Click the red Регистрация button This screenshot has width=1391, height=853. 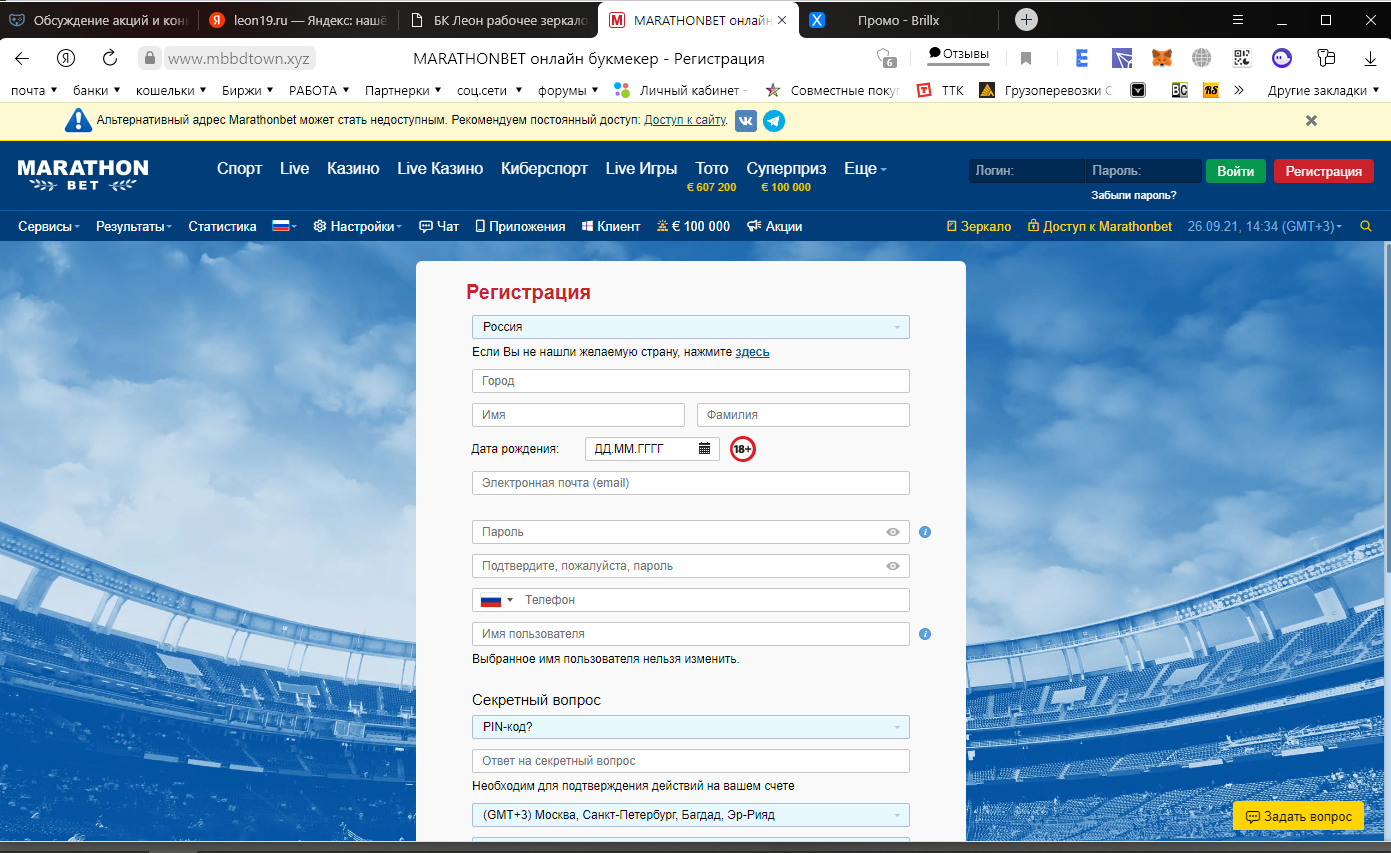(x=1324, y=171)
